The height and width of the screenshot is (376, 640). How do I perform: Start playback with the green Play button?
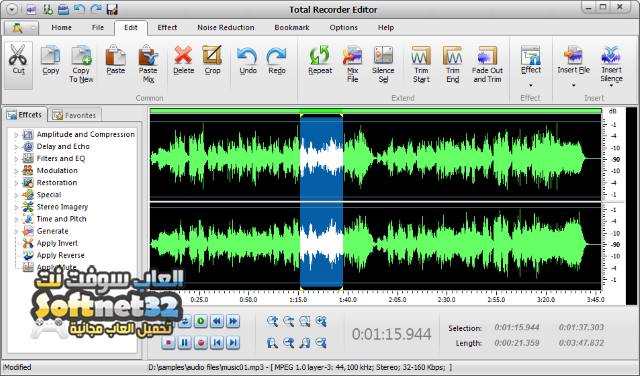(200, 321)
